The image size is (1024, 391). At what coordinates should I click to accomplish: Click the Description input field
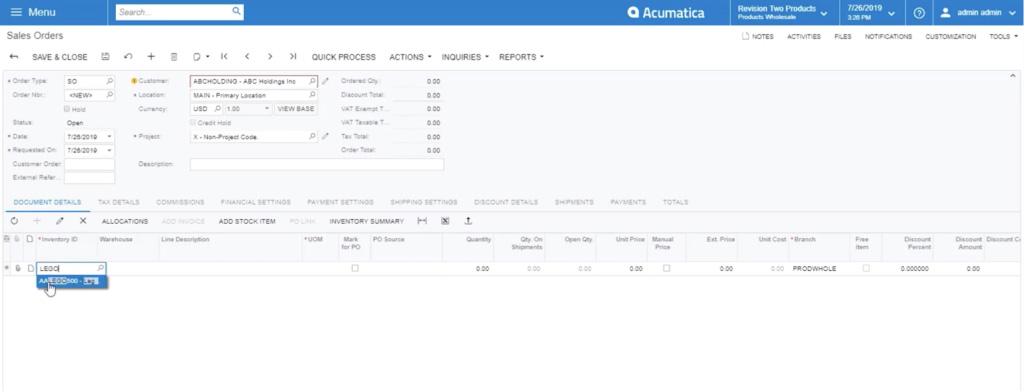pos(317,164)
